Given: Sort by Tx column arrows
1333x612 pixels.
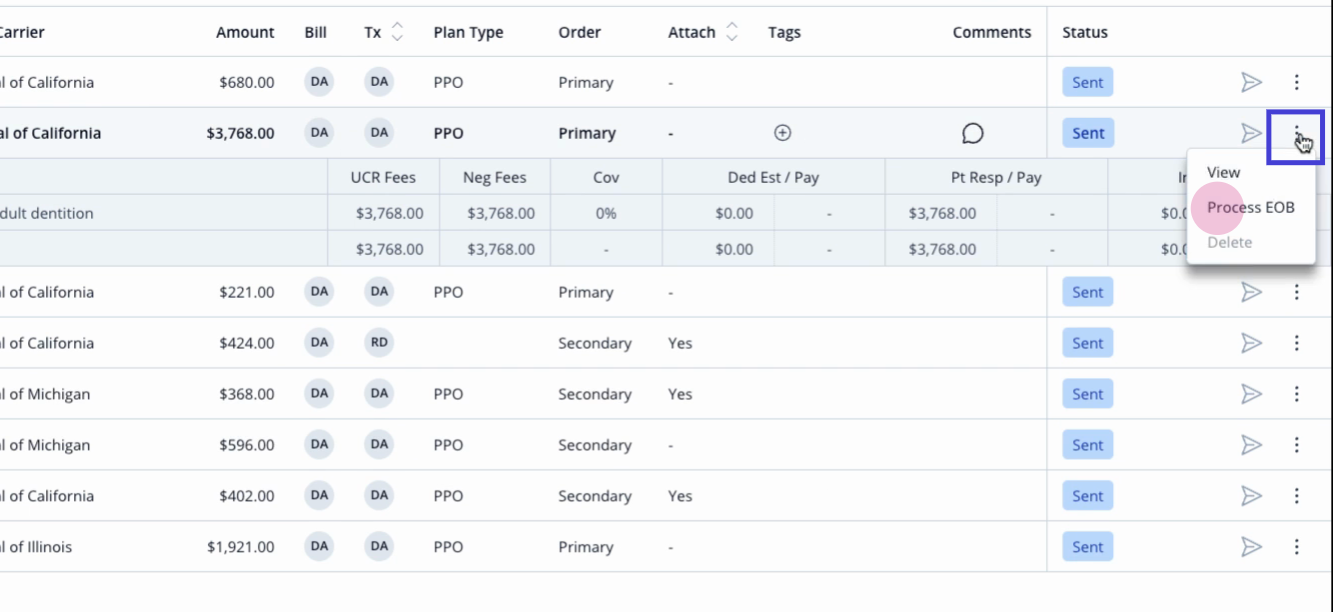Looking at the screenshot, I should (397, 32).
